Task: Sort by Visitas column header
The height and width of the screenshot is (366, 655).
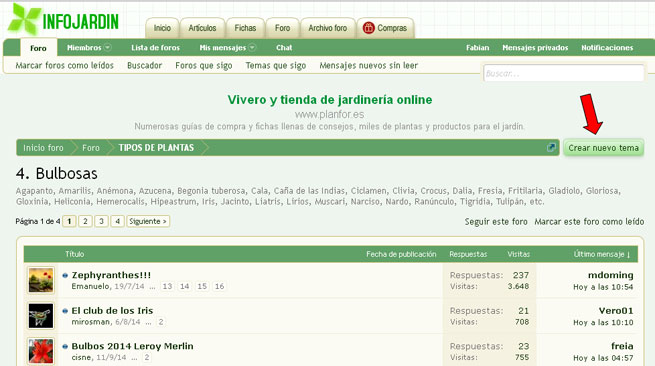Action: pos(518,254)
